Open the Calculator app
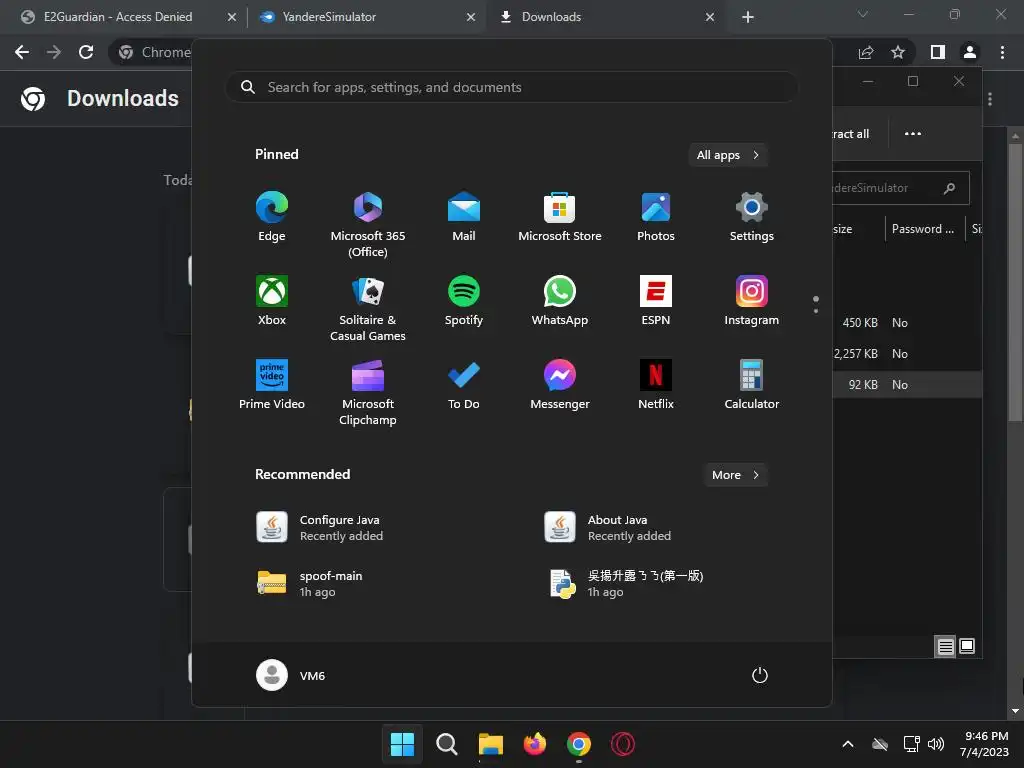The image size is (1024, 768). pyautogui.click(x=752, y=385)
